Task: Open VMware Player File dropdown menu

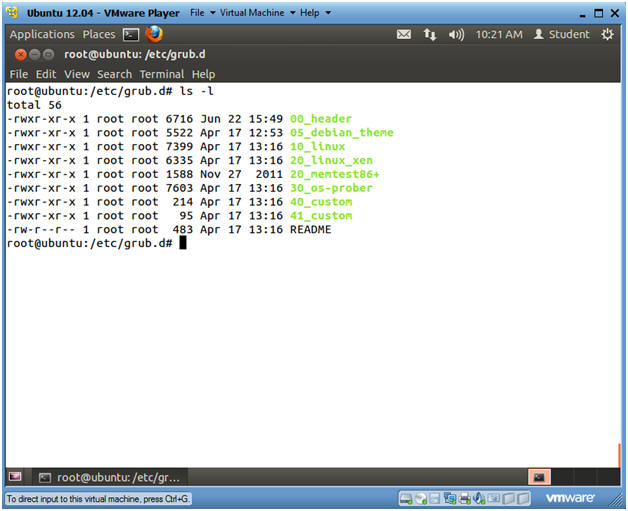Action: coord(202,13)
